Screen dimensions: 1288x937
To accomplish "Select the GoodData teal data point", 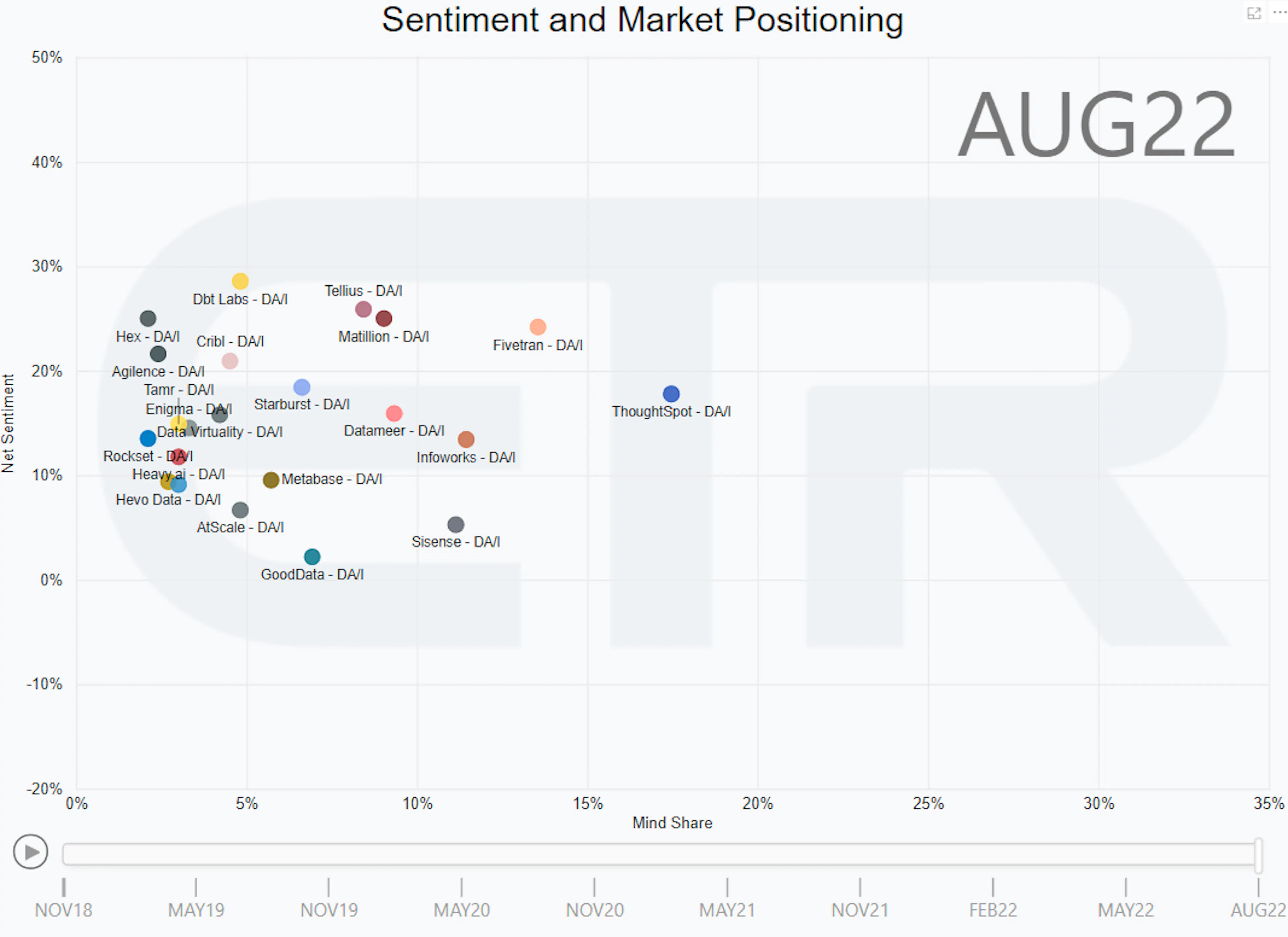I will click(x=312, y=557).
